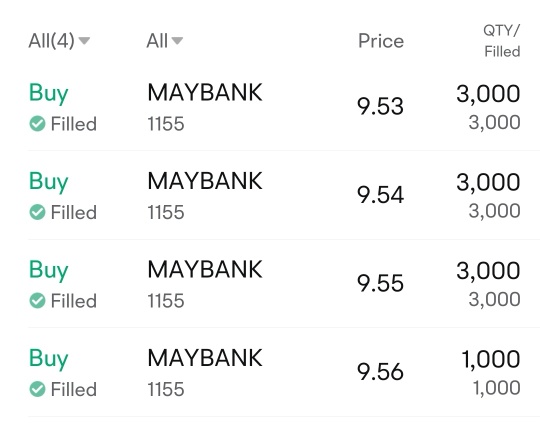Click stock code 1155 in second row
Viewport: 540px width, 424px height.
[x=166, y=212]
